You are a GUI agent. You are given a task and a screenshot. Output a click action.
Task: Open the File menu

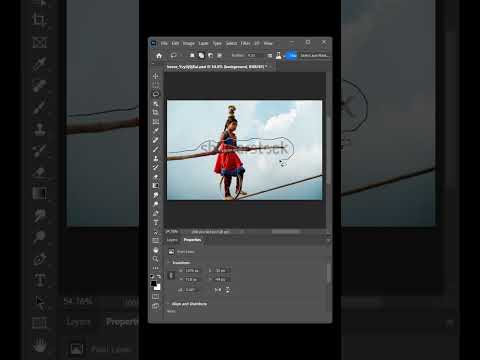tap(164, 43)
